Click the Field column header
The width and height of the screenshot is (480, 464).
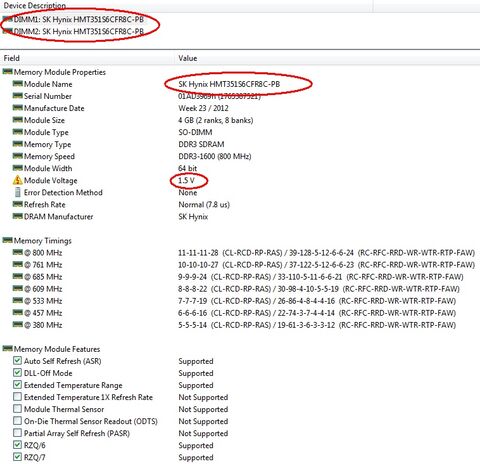click(x=12, y=58)
